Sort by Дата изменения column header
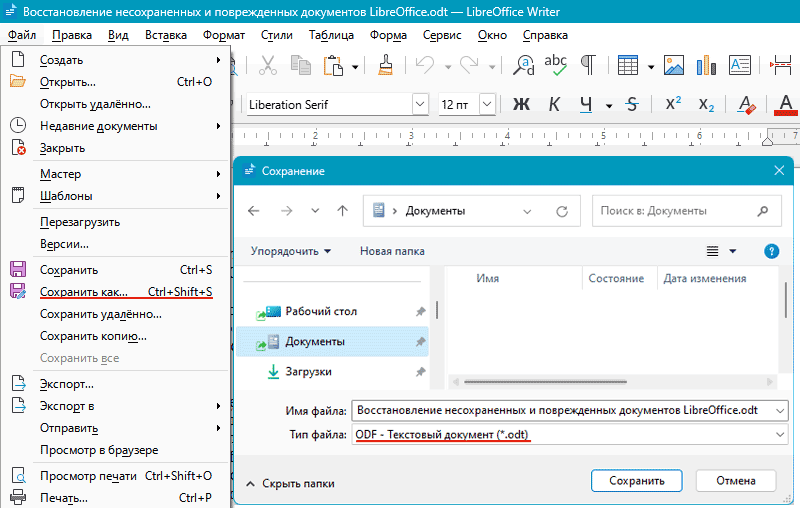Image resolution: width=800 pixels, height=508 pixels. coord(705,278)
